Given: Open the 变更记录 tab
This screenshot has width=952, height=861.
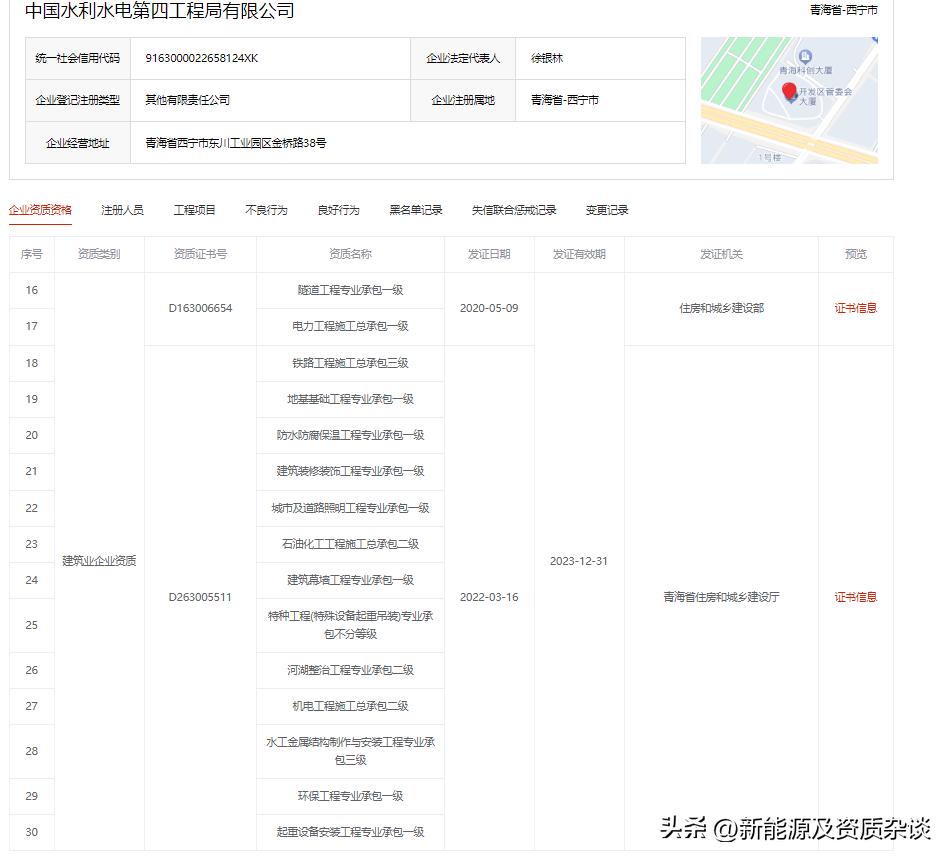Looking at the screenshot, I should (x=606, y=210).
